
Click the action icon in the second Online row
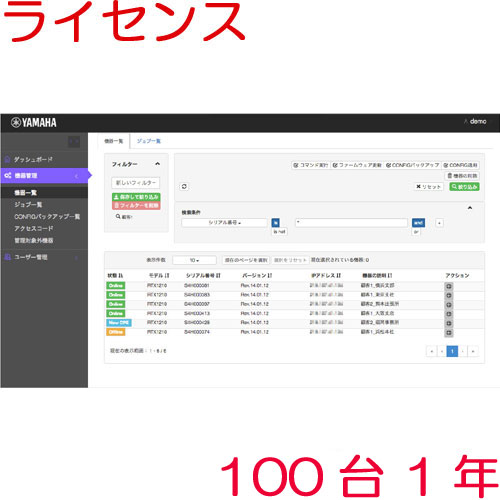[449, 295]
